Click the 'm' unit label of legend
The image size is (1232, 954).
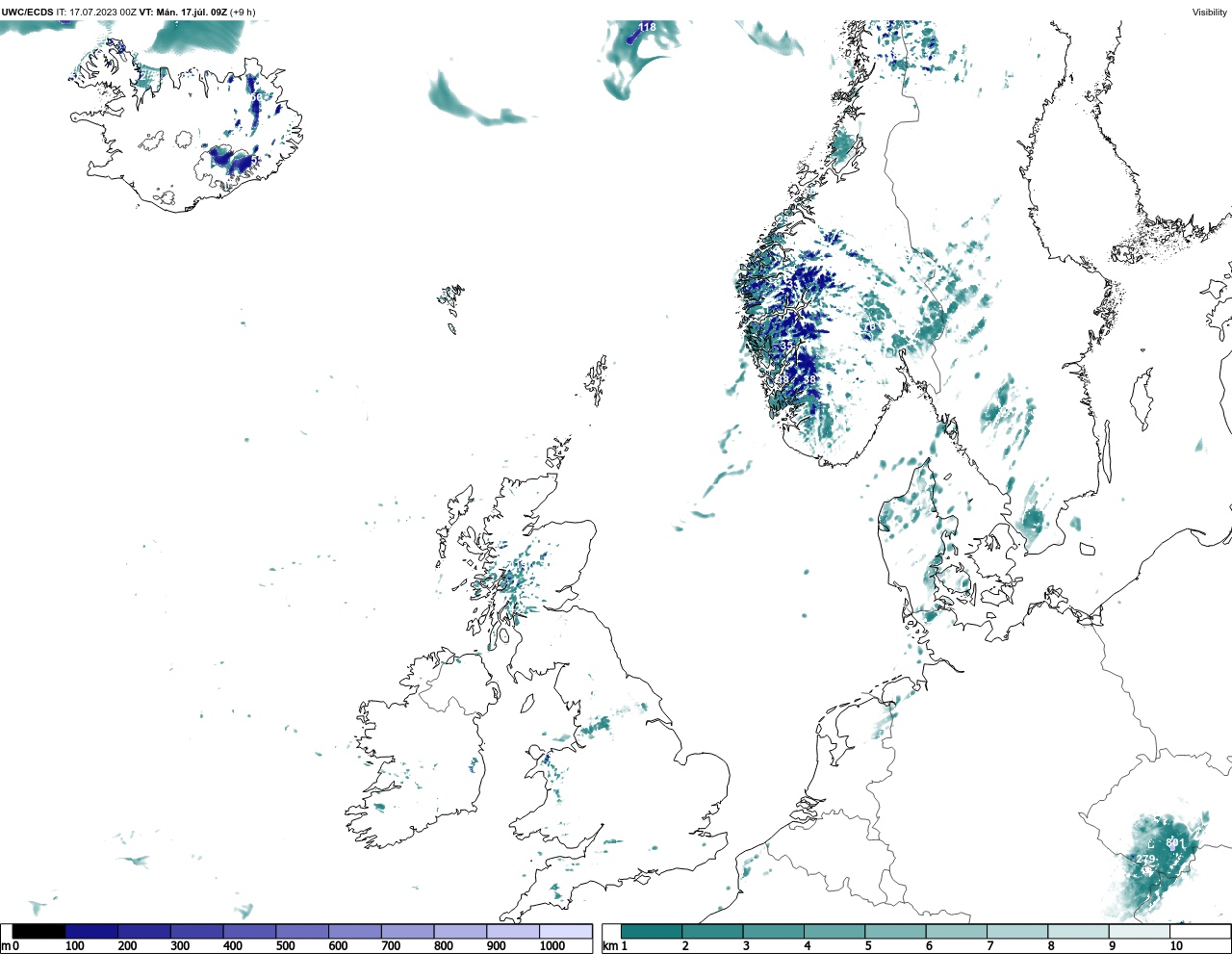(x=6, y=946)
